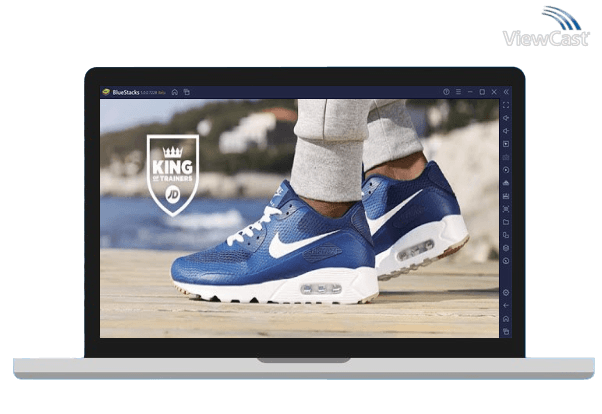Click the home icon in title bar
This screenshot has width=602, height=414.
(175, 92)
